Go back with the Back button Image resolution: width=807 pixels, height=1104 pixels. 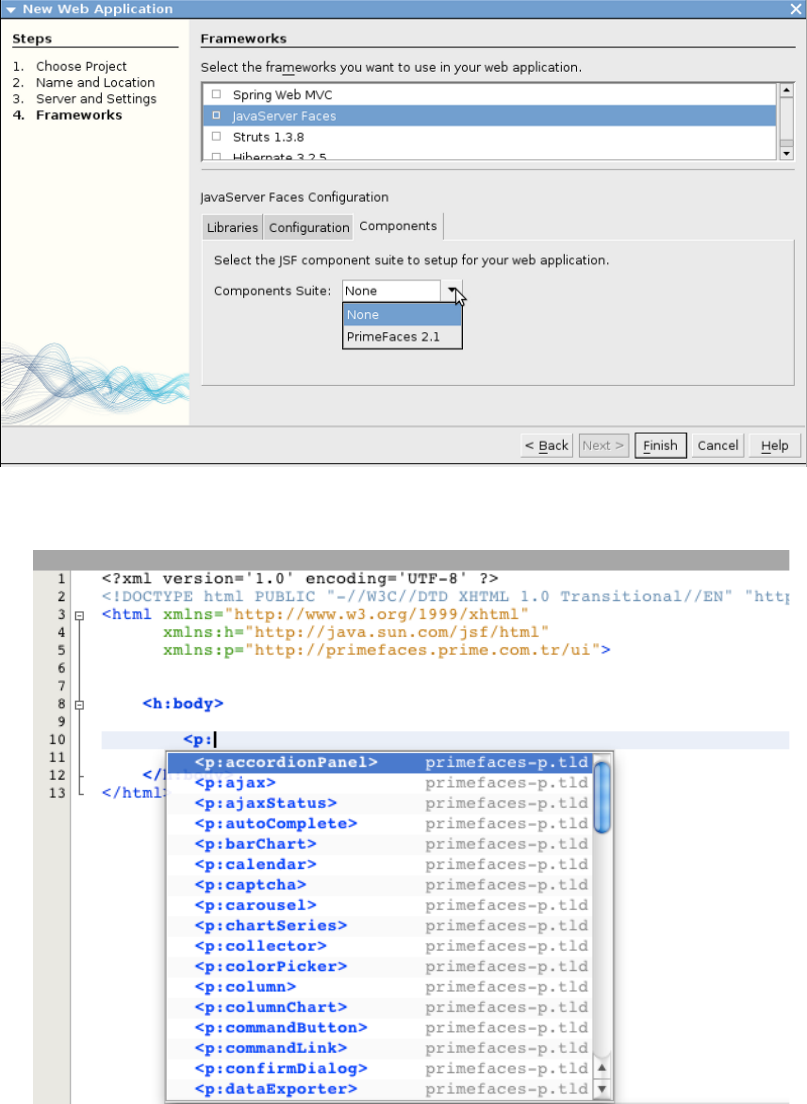point(546,446)
